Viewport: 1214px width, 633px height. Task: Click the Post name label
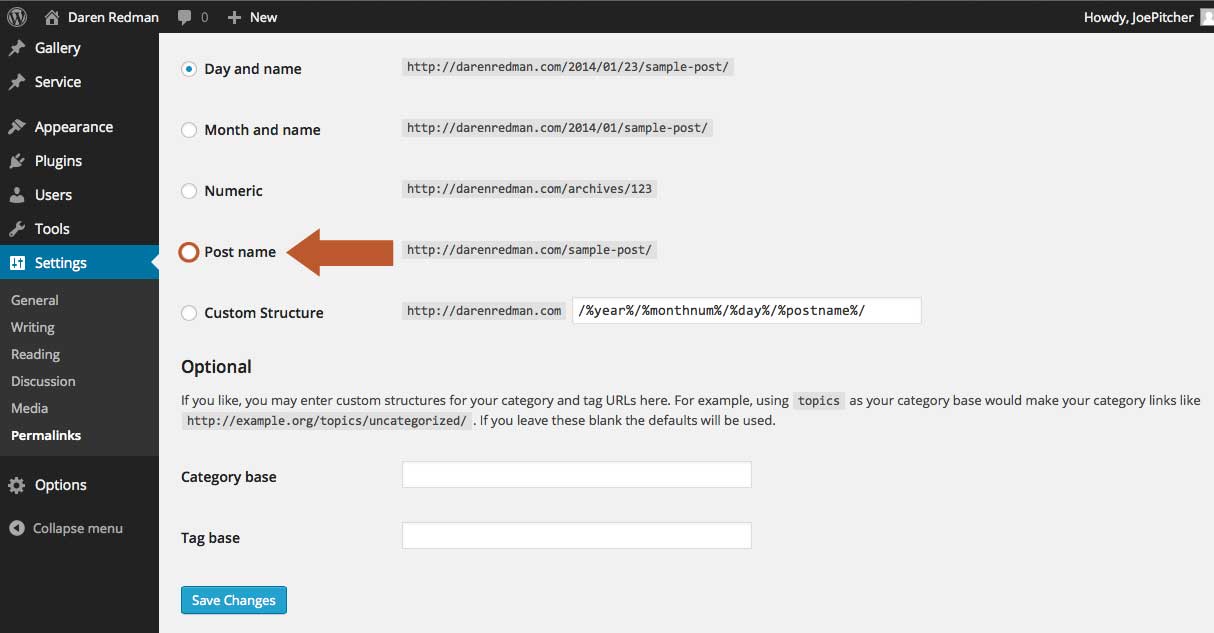point(240,252)
